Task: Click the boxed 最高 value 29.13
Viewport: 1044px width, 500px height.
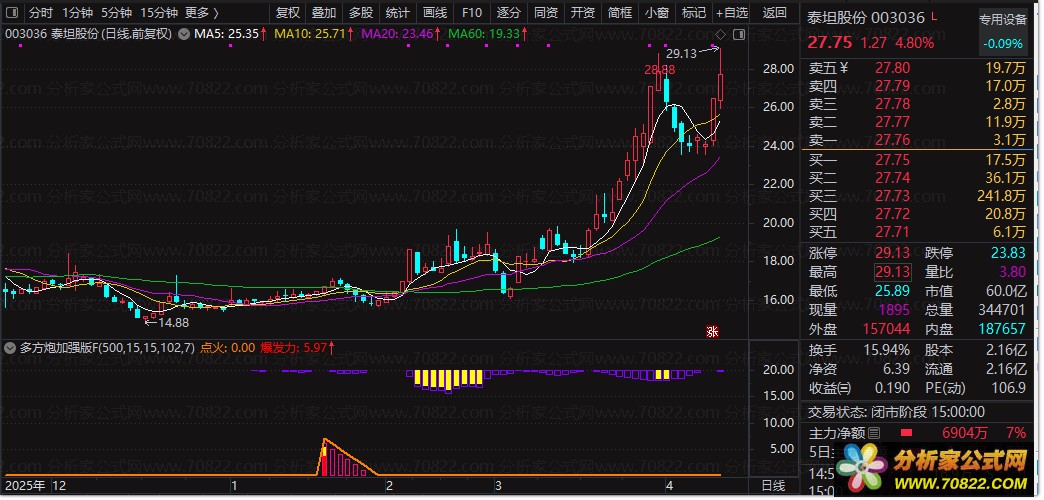Action: point(892,272)
